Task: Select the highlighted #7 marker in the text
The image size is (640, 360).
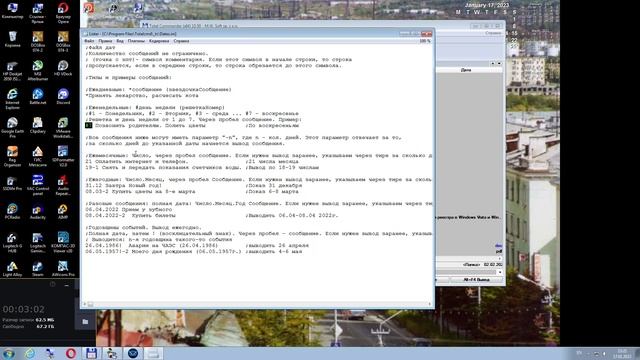Action: point(89,125)
